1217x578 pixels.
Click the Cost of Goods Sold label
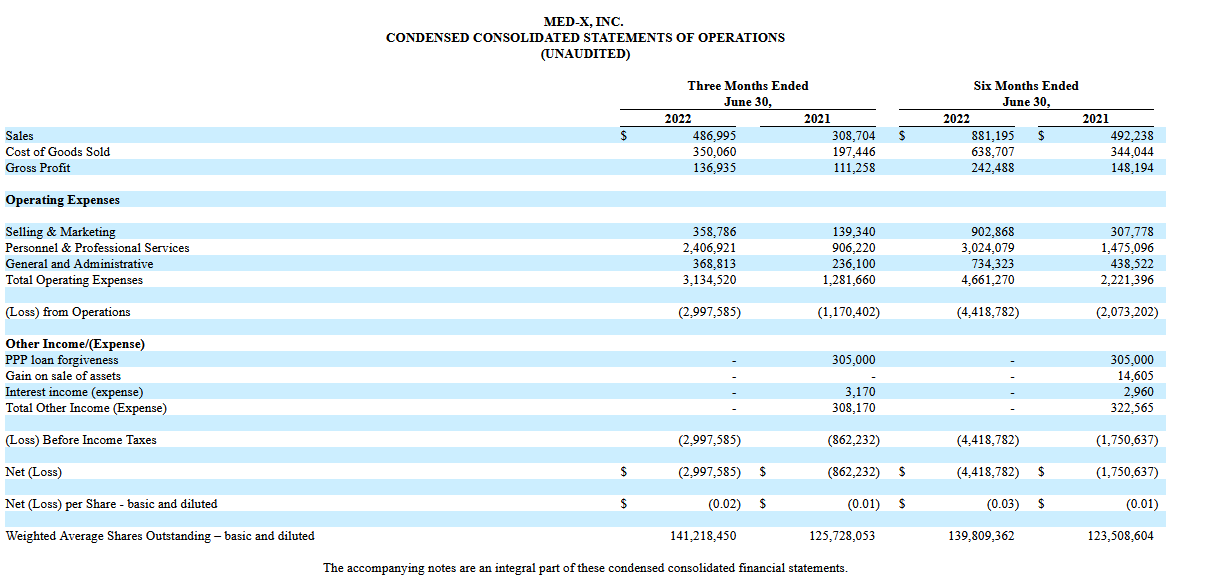coord(58,152)
